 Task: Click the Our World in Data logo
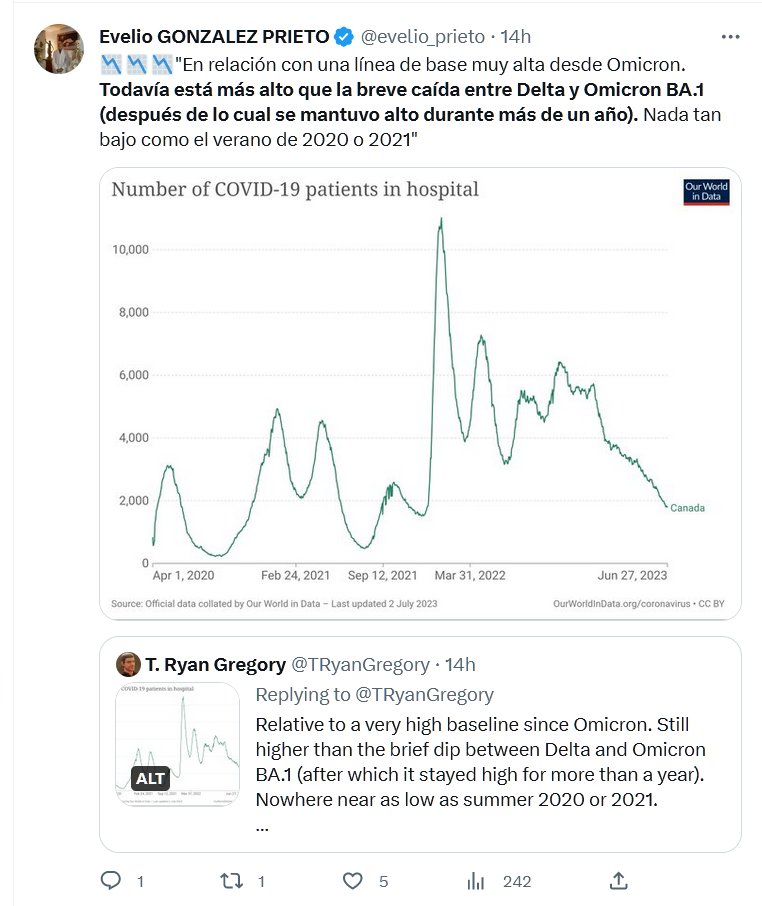point(706,192)
